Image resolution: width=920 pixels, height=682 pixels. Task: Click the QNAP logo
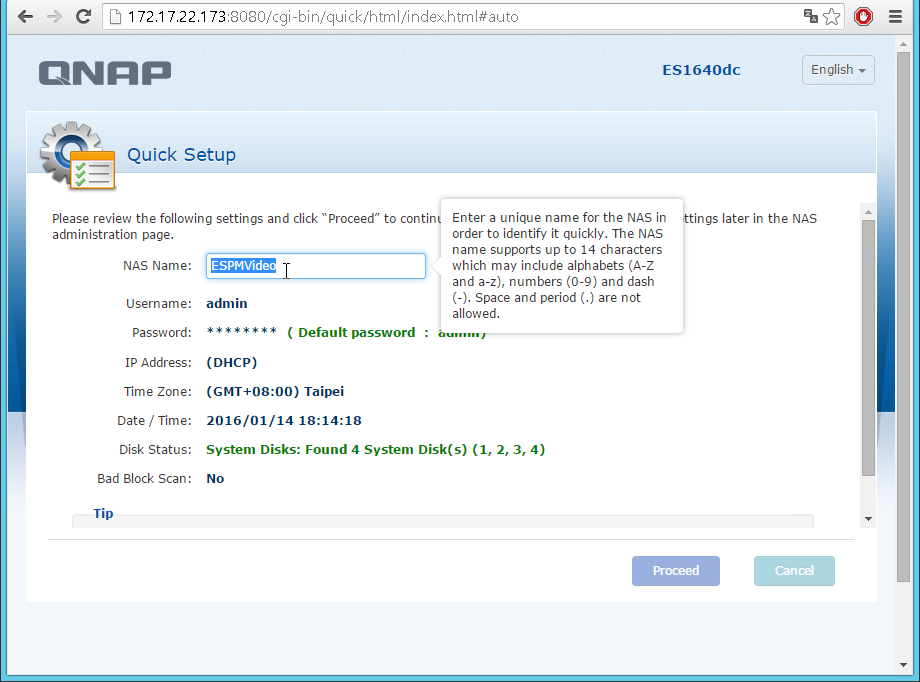pyautogui.click(x=105, y=72)
